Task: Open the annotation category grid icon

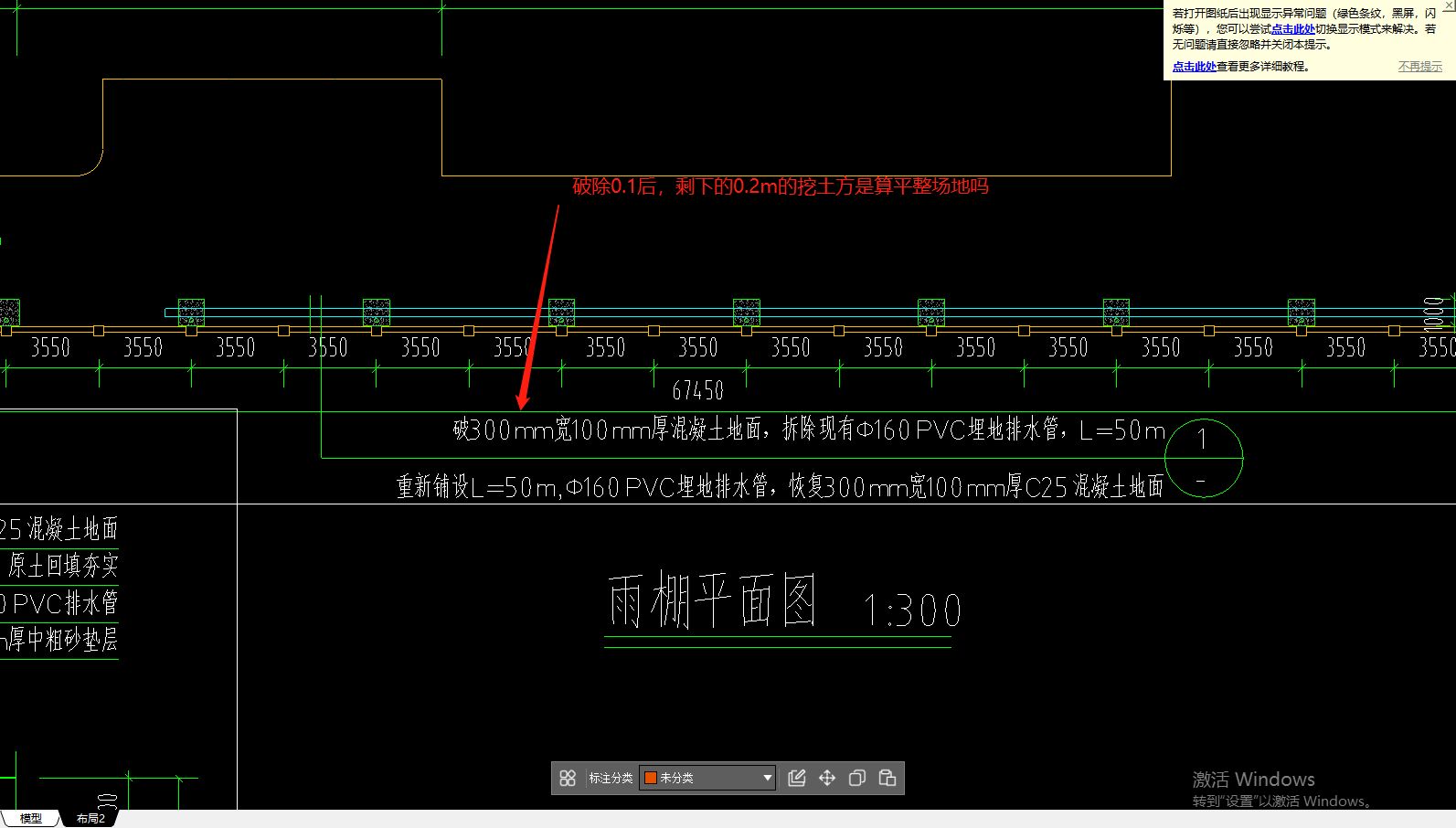Action: (568, 778)
